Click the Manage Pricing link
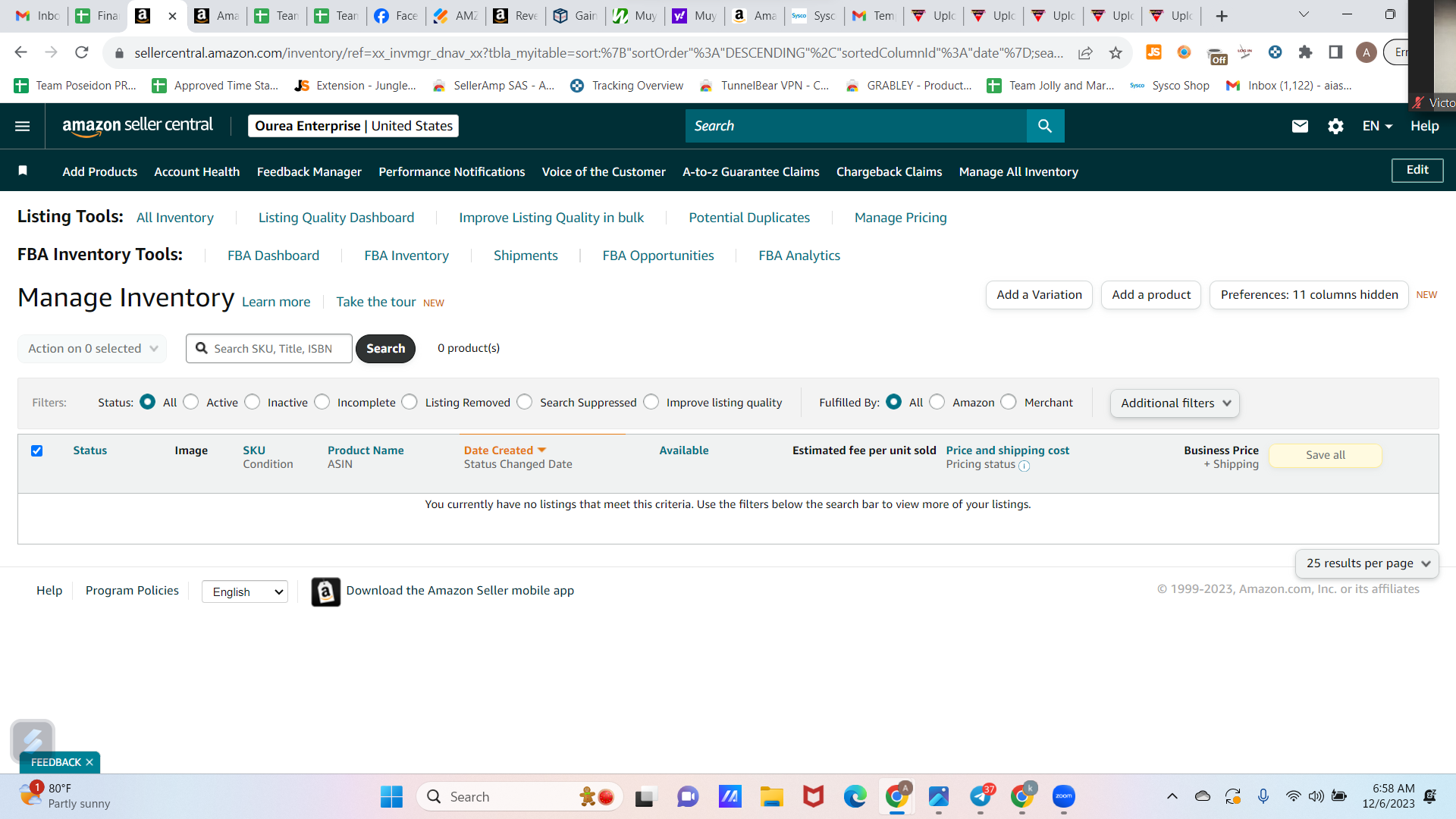Image resolution: width=1456 pixels, height=819 pixels. click(x=901, y=218)
